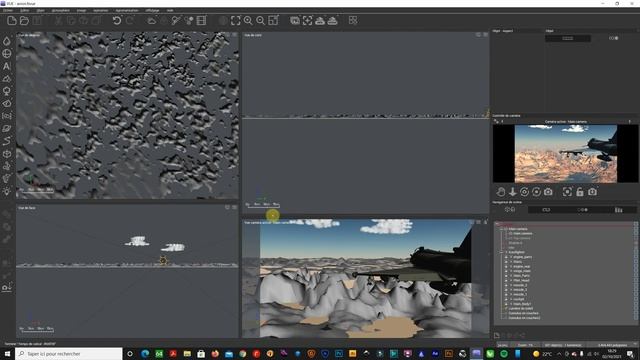Collapse the 'Main camera' tree group
Image resolution: width=640 pixels, height=360 pixels.
click(x=501, y=229)
